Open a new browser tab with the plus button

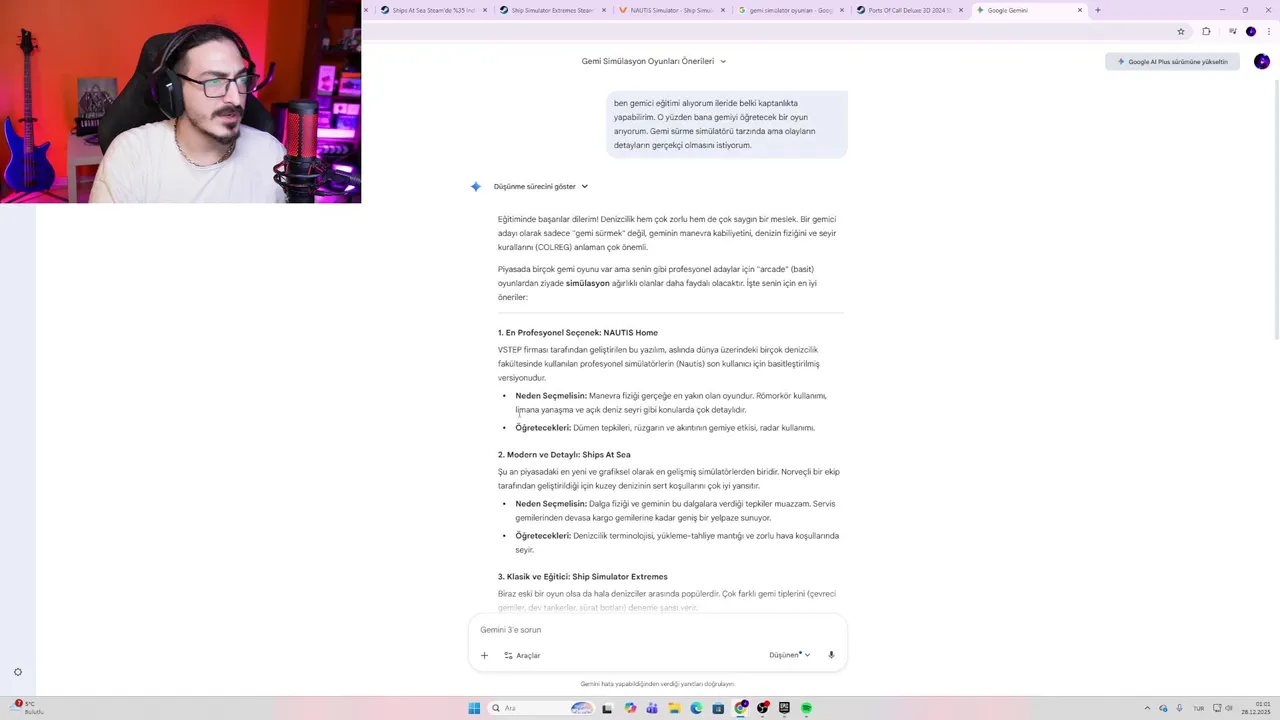1098,10
